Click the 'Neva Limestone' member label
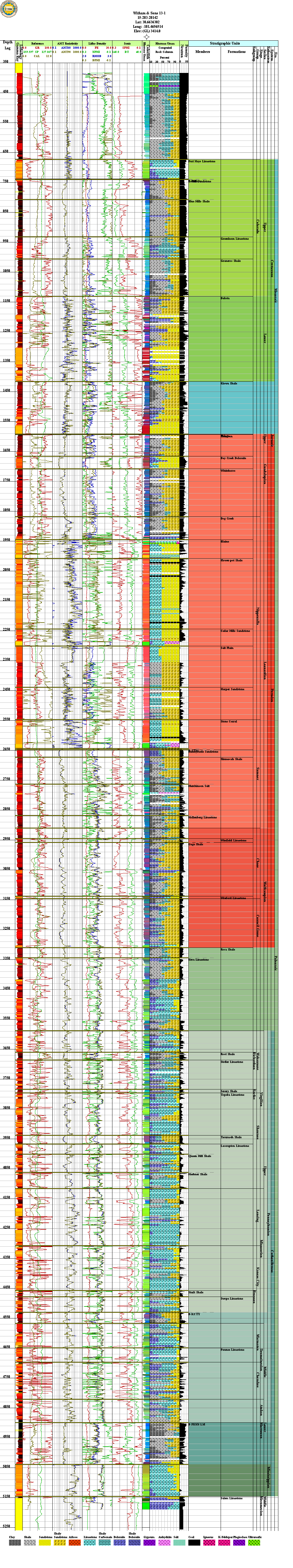293x1568 pixels. coord(199,959)
